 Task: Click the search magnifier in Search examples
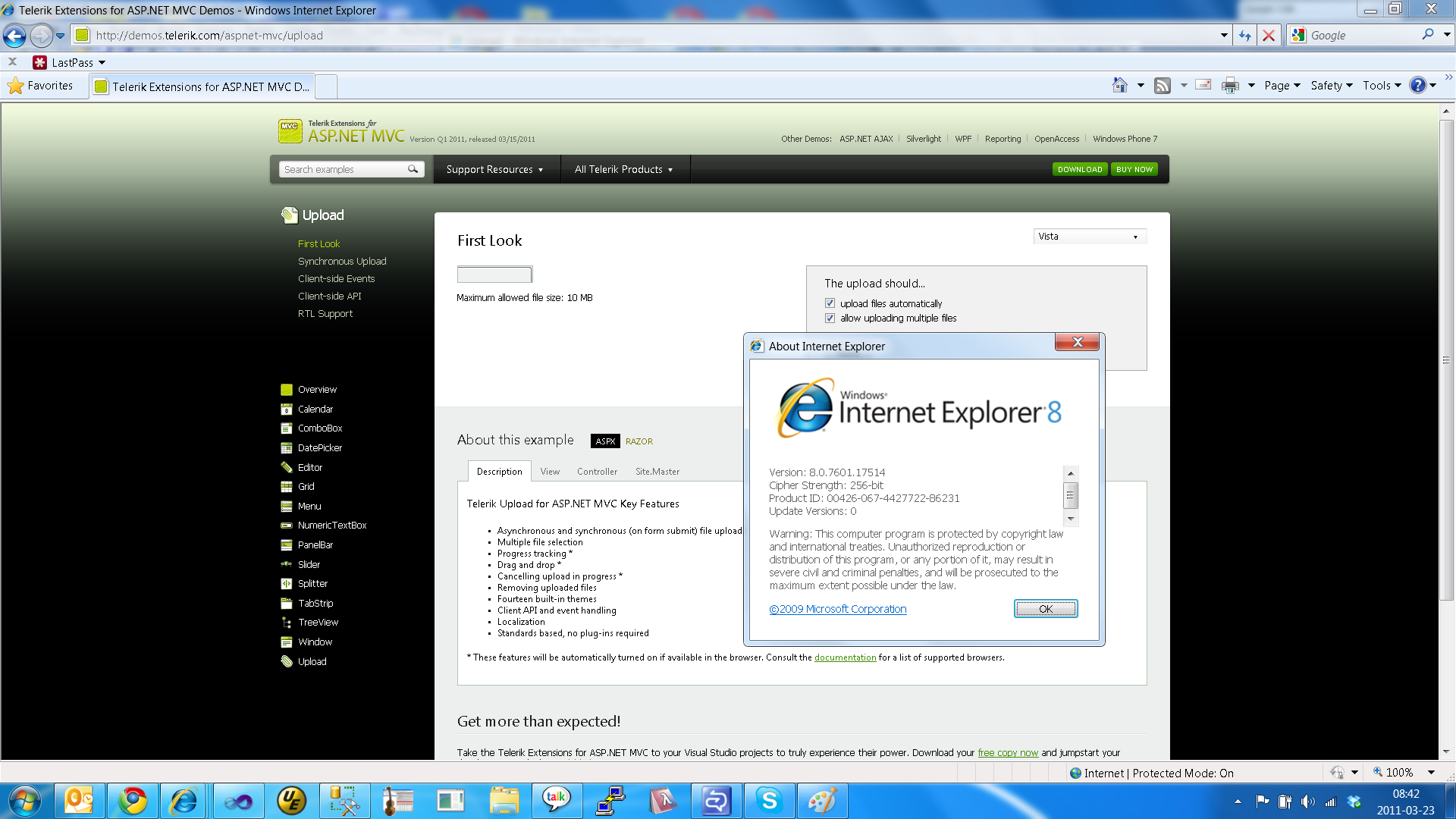[413, 169]
